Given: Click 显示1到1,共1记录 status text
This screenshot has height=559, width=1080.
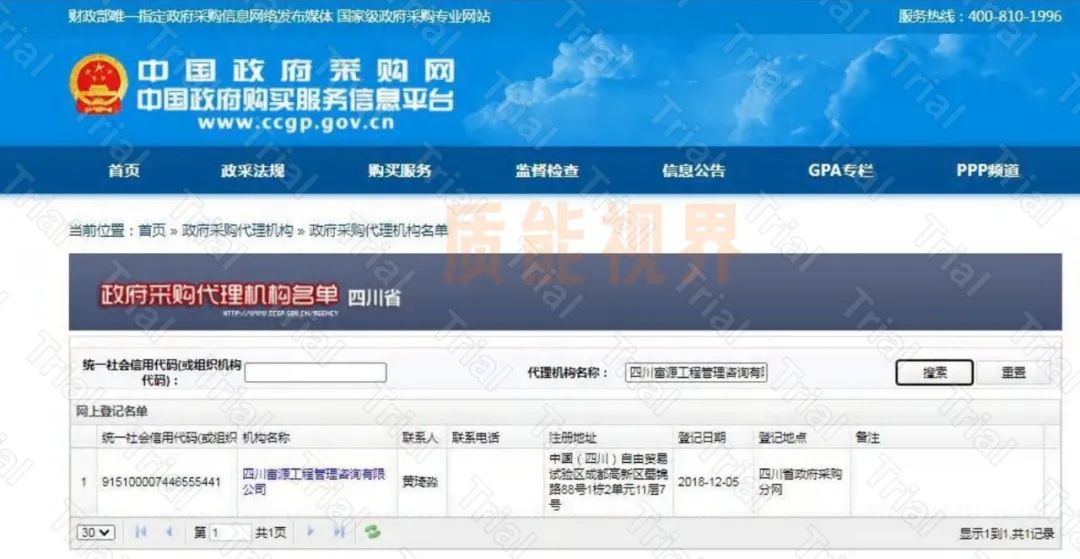Looking at the screenshot, I should [x=1007, y=533].
